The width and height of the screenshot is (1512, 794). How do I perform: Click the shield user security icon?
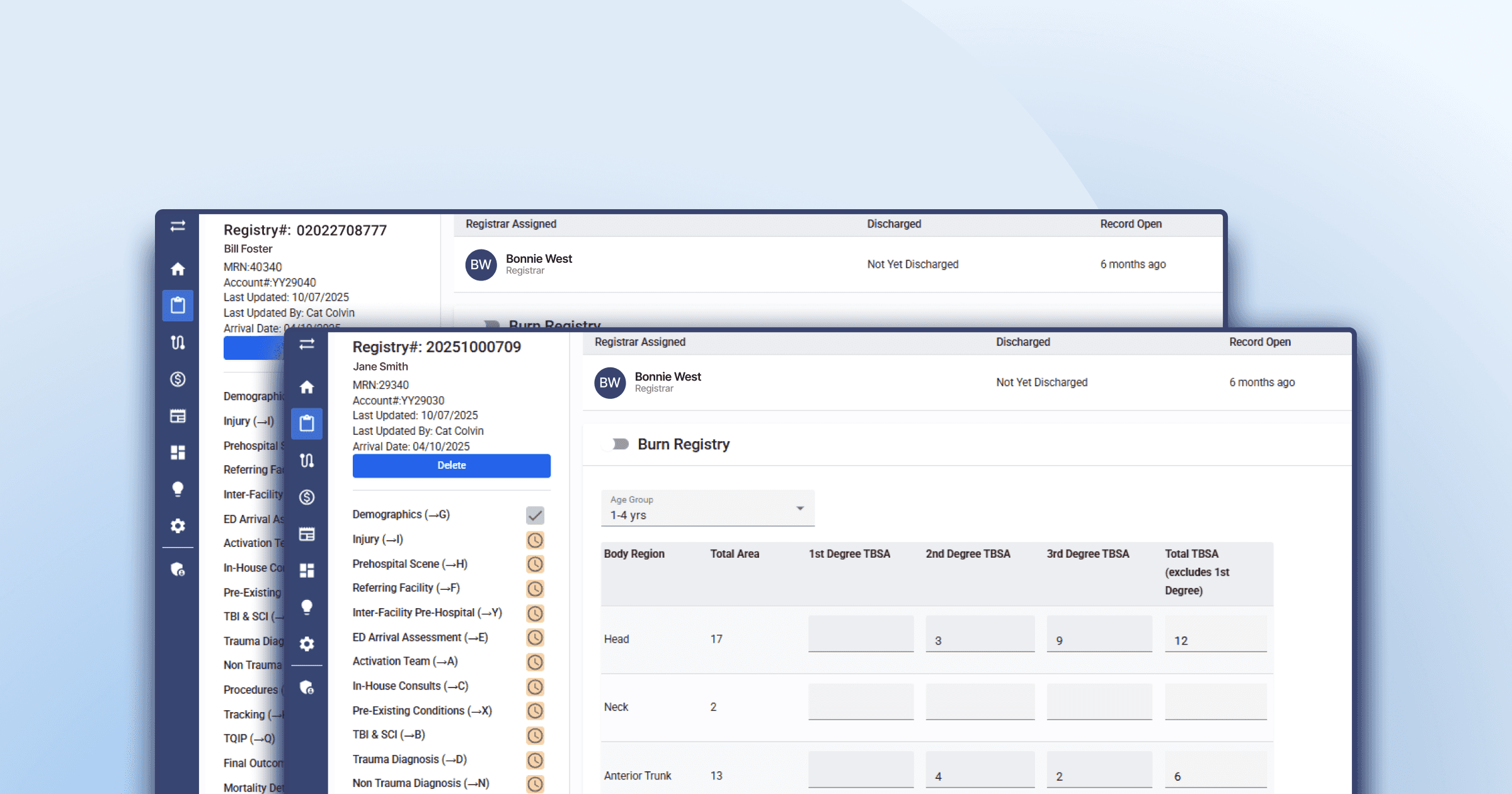click(x=307, y=688)
